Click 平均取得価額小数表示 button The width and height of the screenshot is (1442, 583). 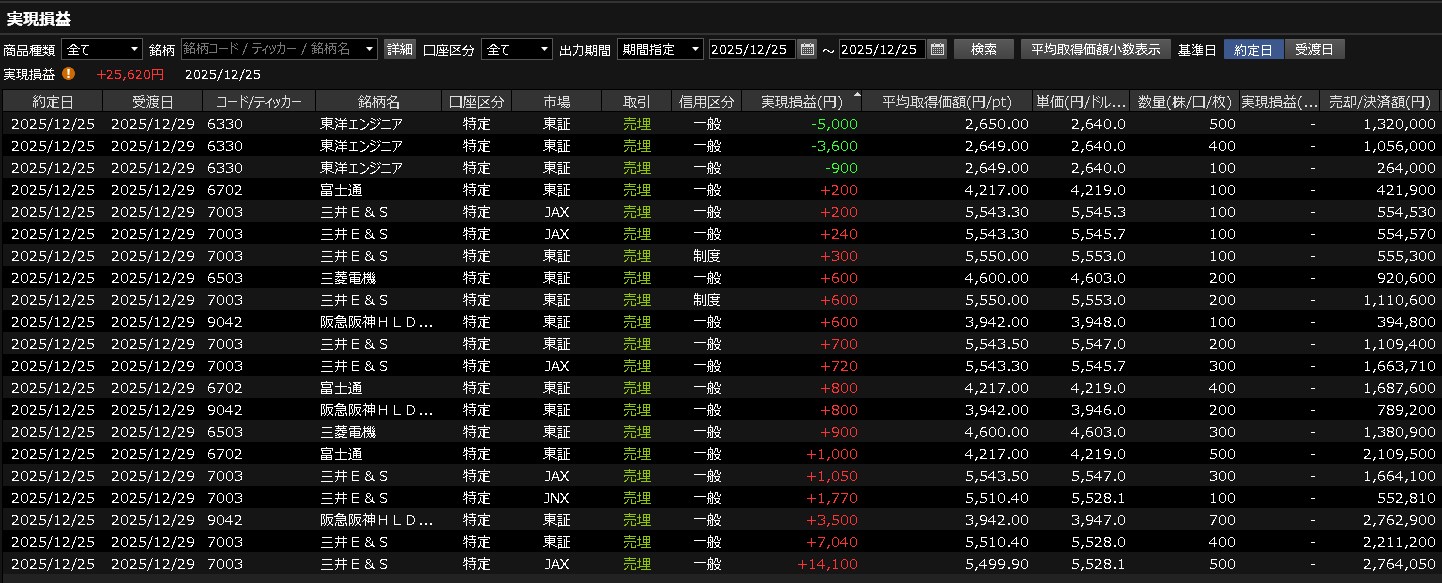point(1095,49)
